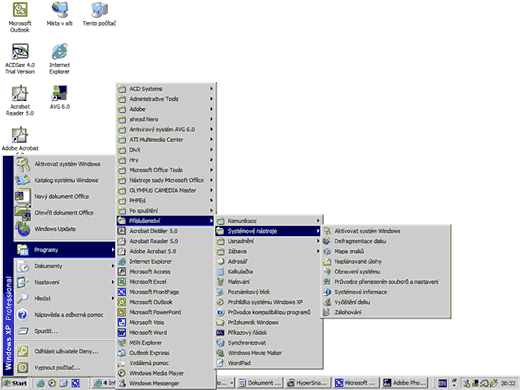The height and width of the screenshot is (390, 520).
Task: Select Systémové nástroje menu entry
Action: [x=268, y=231]
